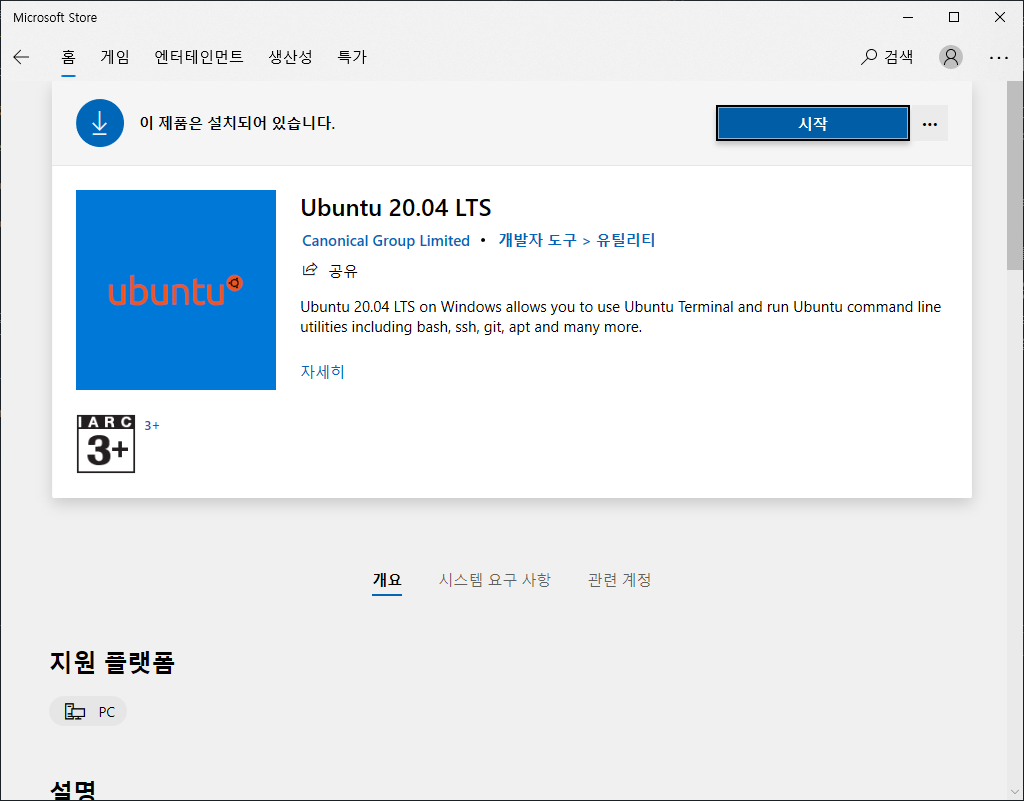
Task: Switch to the 홈 tab
Action: [69, 57]
